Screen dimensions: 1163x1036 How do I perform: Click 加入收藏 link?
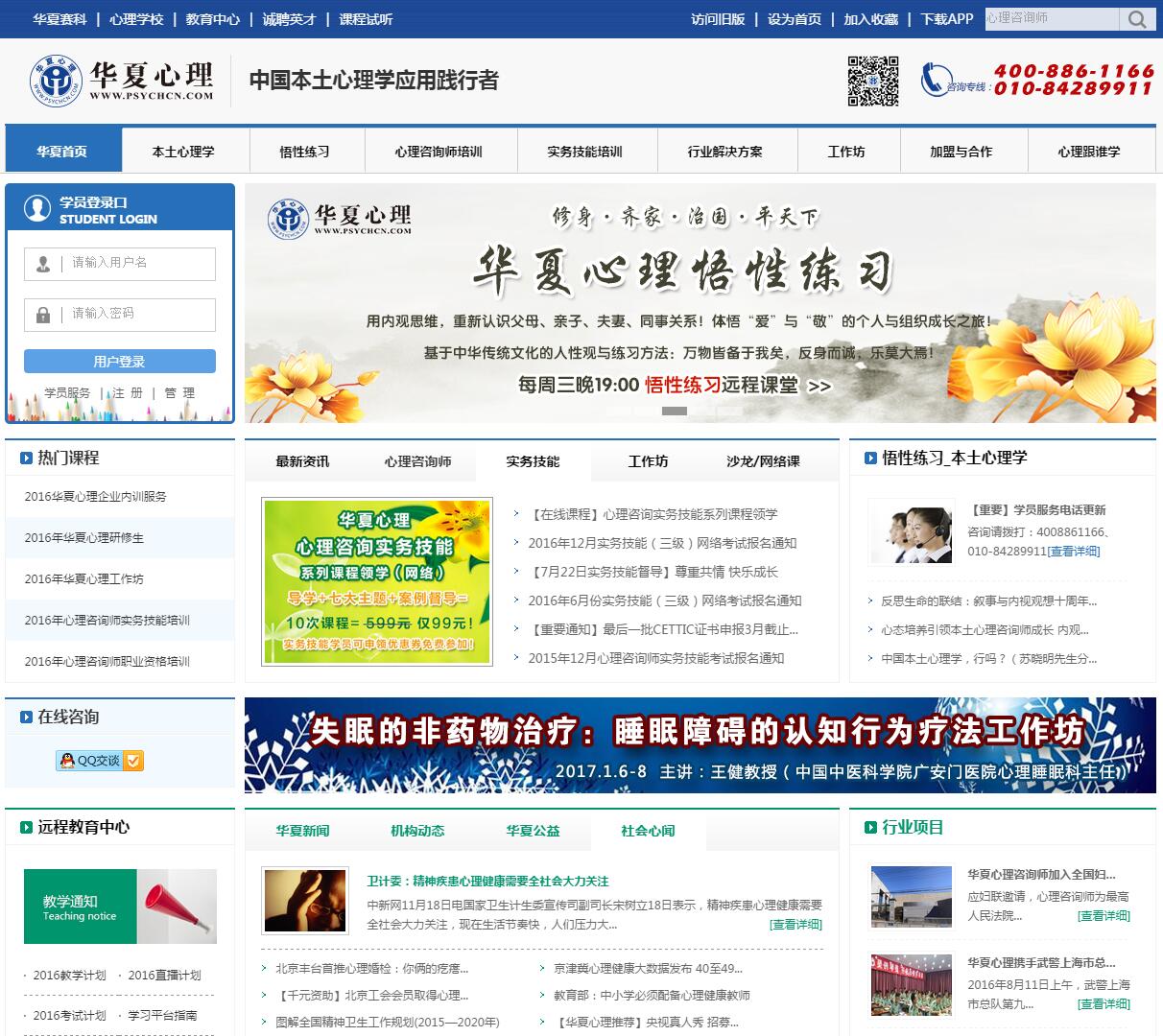click(871, 19)
